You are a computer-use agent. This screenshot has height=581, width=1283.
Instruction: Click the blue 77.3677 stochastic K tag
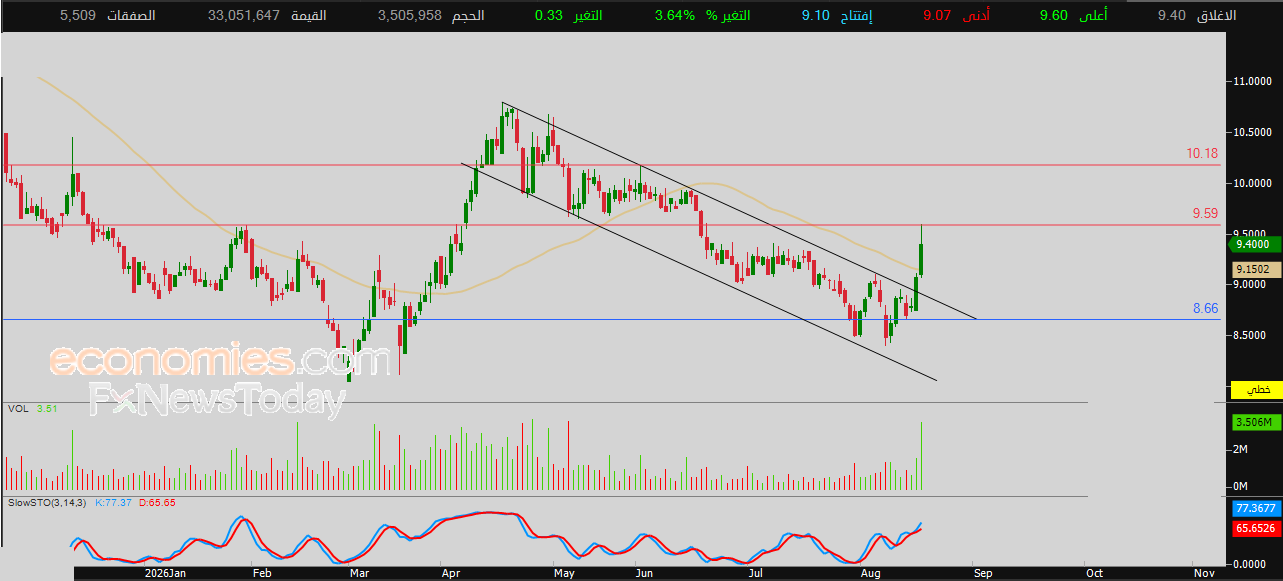1256,509
